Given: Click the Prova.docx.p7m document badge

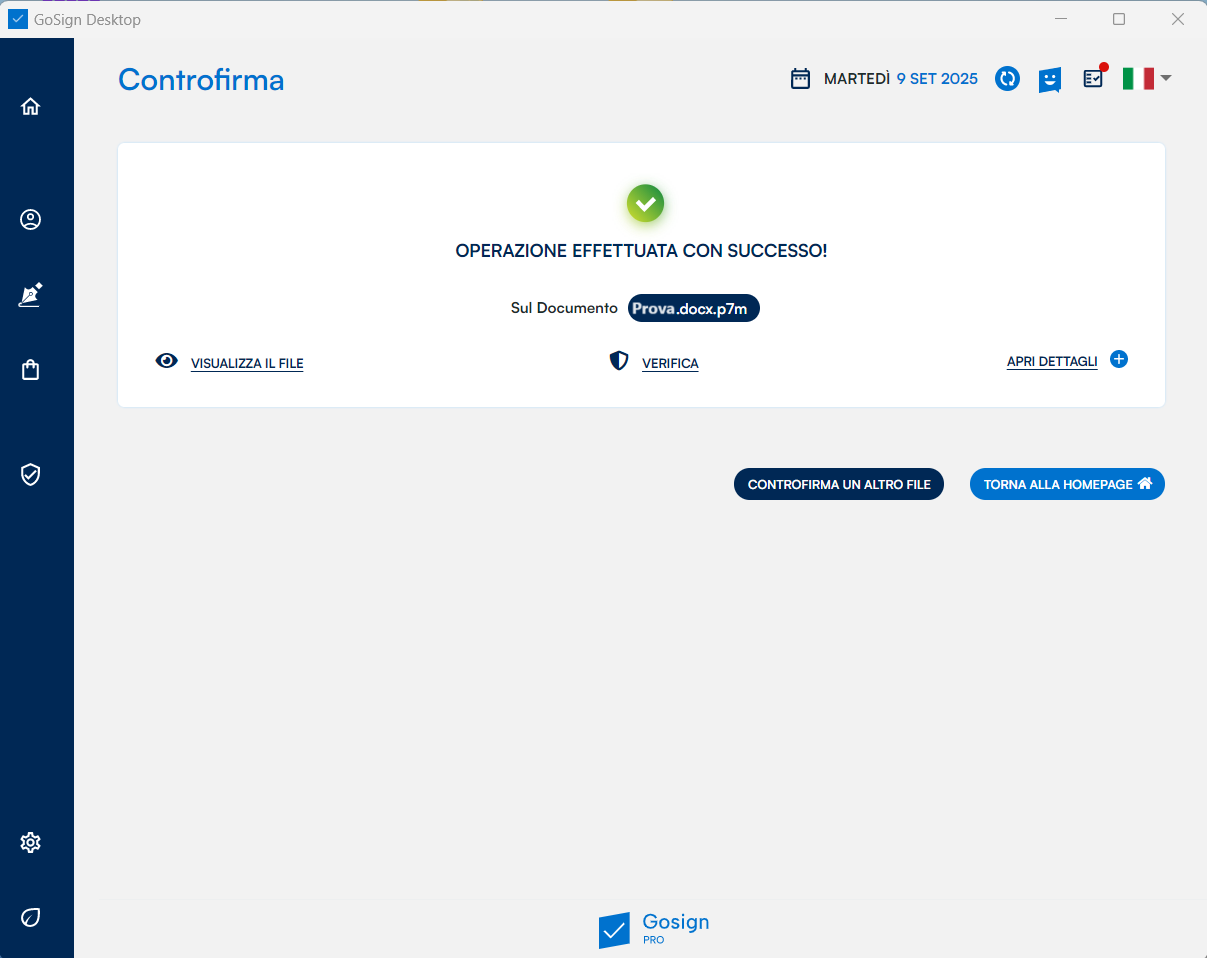Looking at the screenshot, I should pos(694,309).
